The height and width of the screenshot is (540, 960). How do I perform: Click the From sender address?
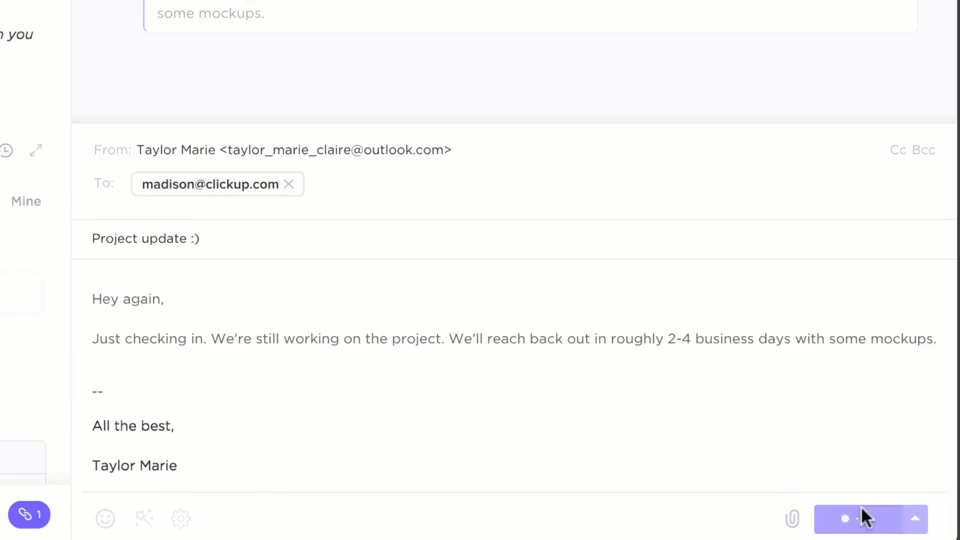(x=294, y=150)
